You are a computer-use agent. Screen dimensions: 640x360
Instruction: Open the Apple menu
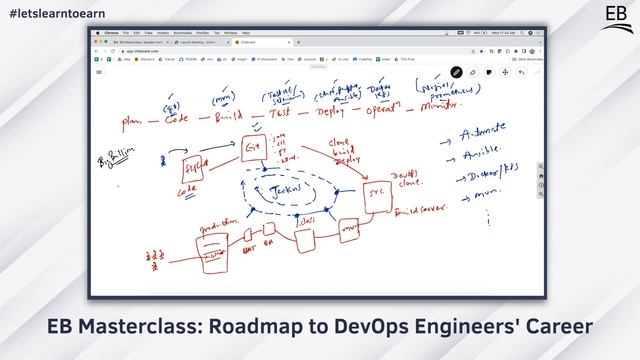(x=98, y=33)
